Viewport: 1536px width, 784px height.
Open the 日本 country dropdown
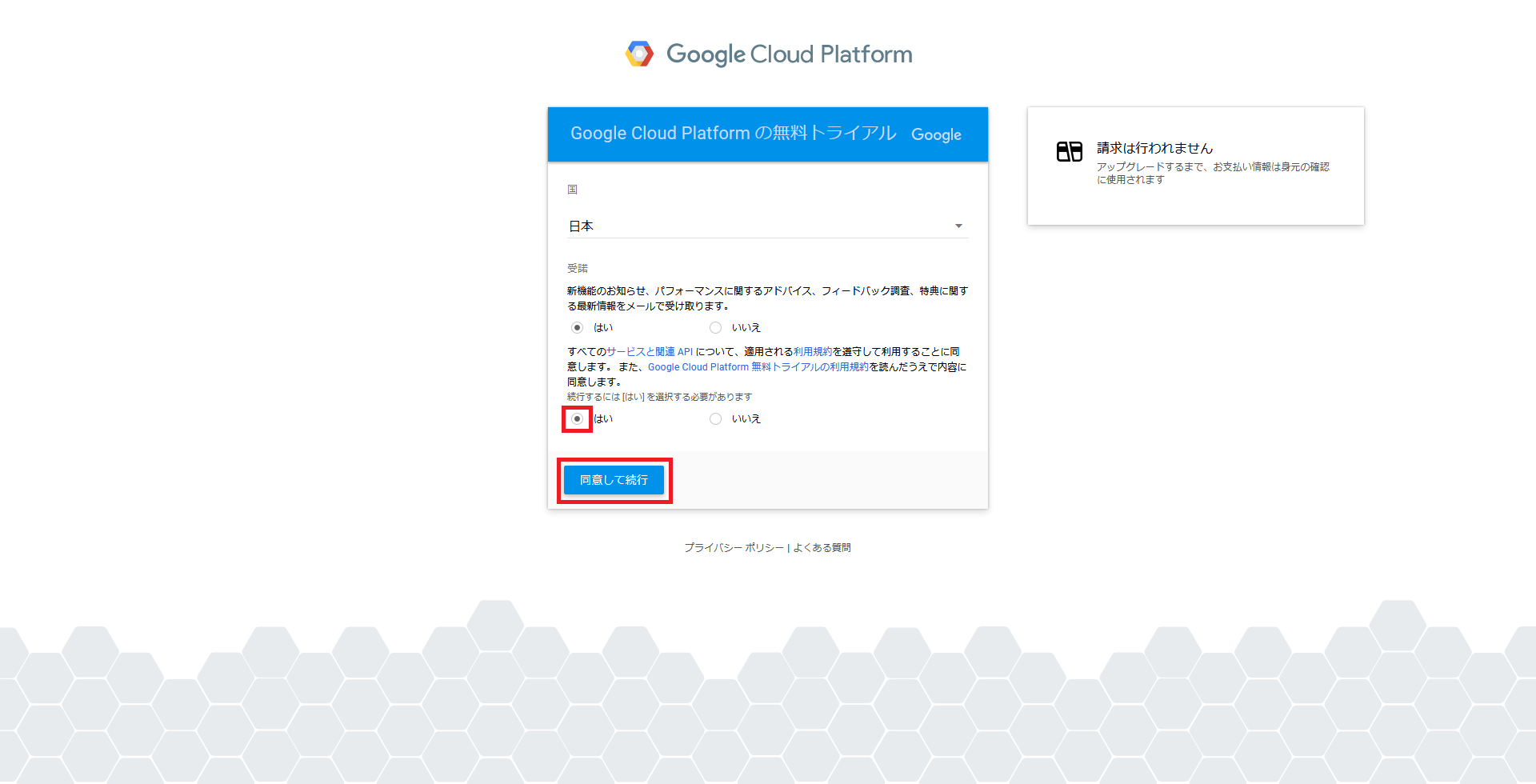pos(767,226)
